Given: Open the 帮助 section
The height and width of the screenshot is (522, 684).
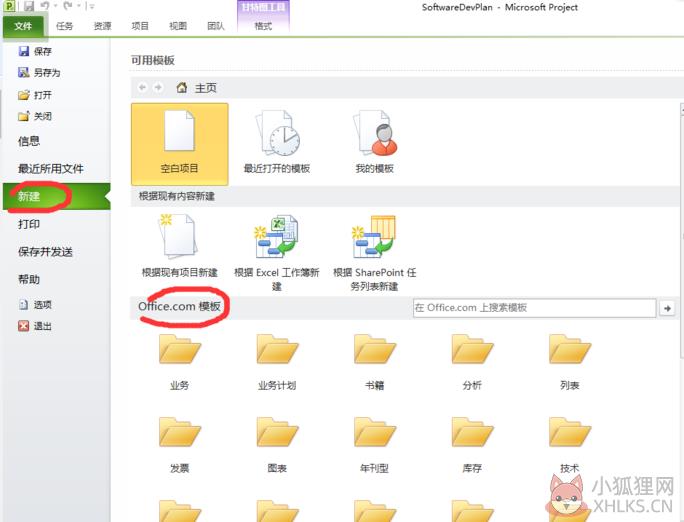Looking at the screenshot, I should coord(29,280).
